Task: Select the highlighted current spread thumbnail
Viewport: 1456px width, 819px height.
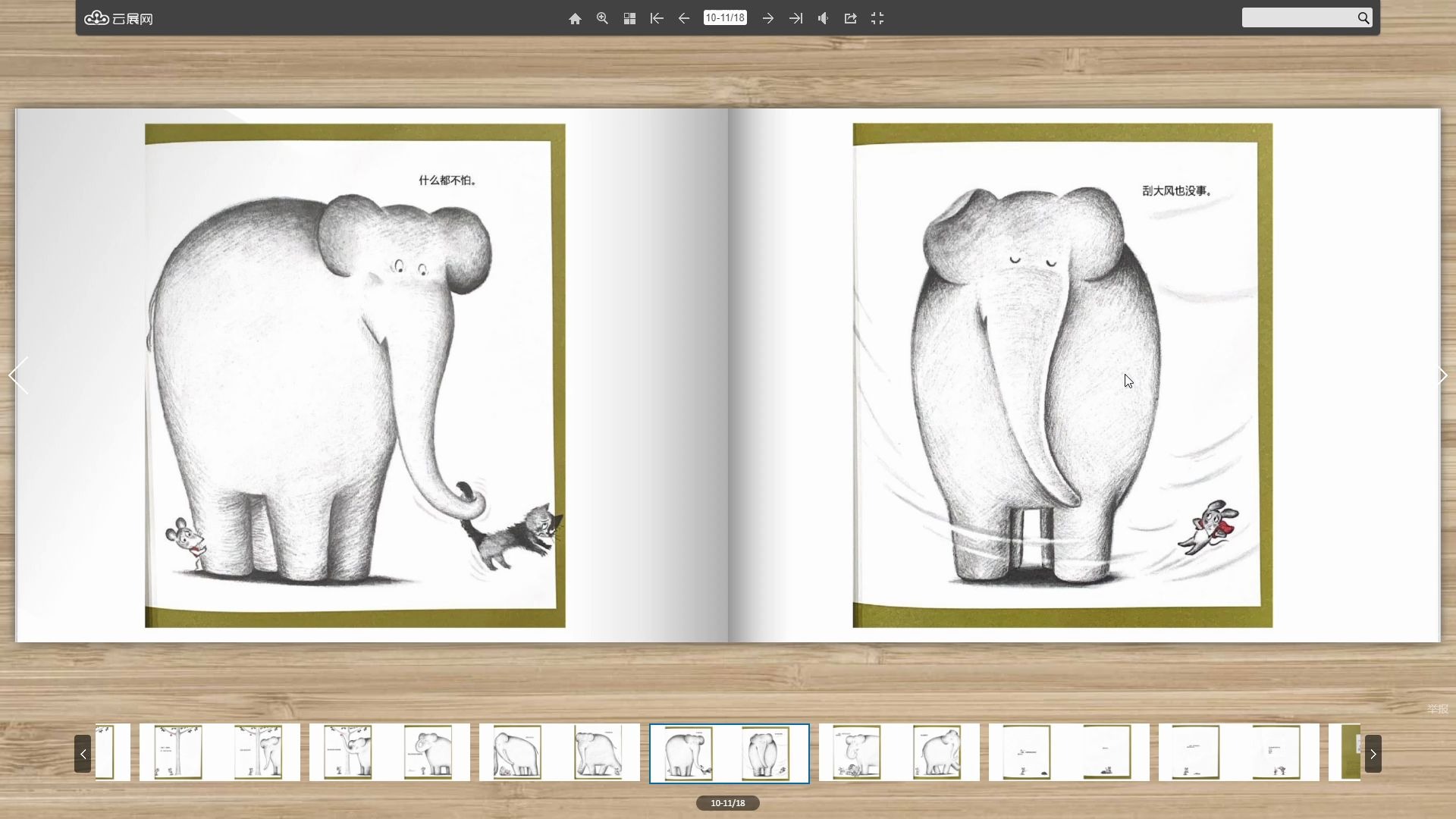Action: tap(730, 753)
